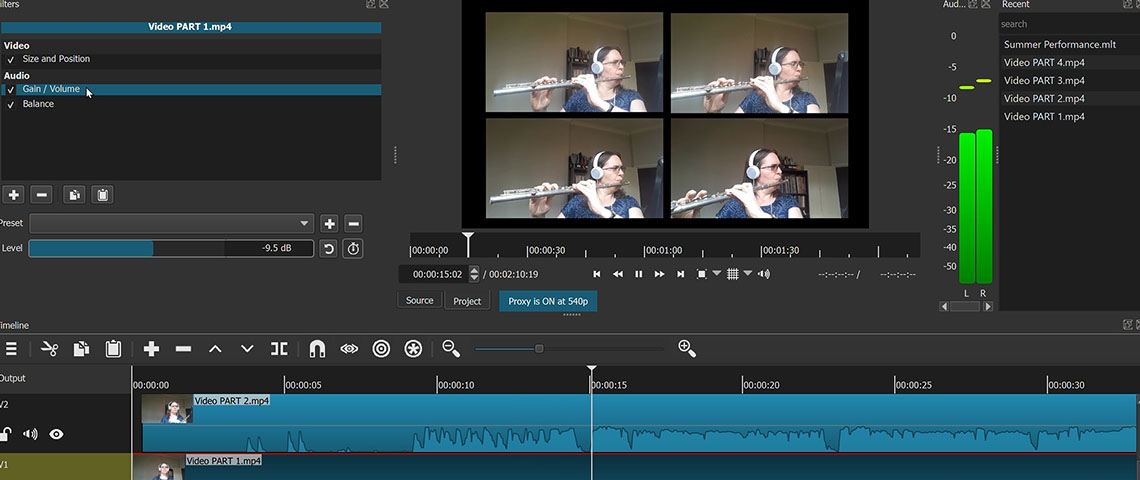The height and width of the screenshot is (480, 1140).
Task: Switch to Project tab
Action: click(x=467, y=301)
